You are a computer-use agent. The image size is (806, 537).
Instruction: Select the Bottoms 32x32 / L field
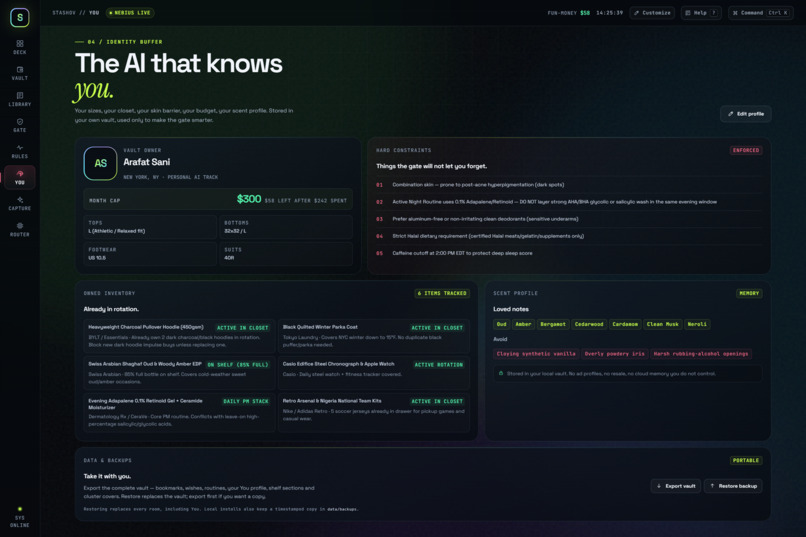point(286,227)
